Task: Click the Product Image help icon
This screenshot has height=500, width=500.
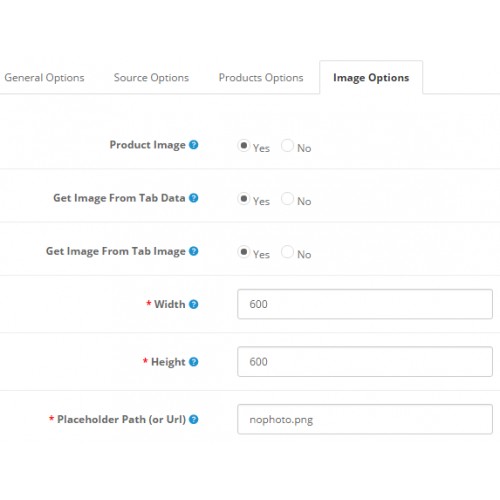Action: (x=193, y=145)
